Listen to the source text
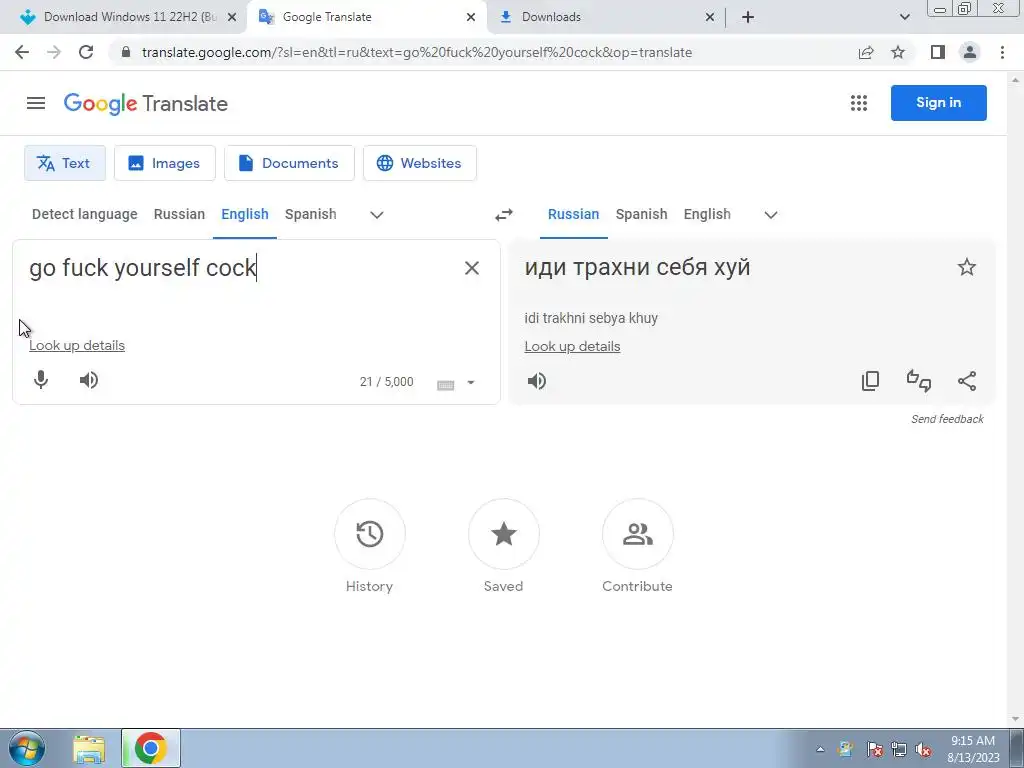The height and width of the screenshot is (768, 1024). click(89, 380)
